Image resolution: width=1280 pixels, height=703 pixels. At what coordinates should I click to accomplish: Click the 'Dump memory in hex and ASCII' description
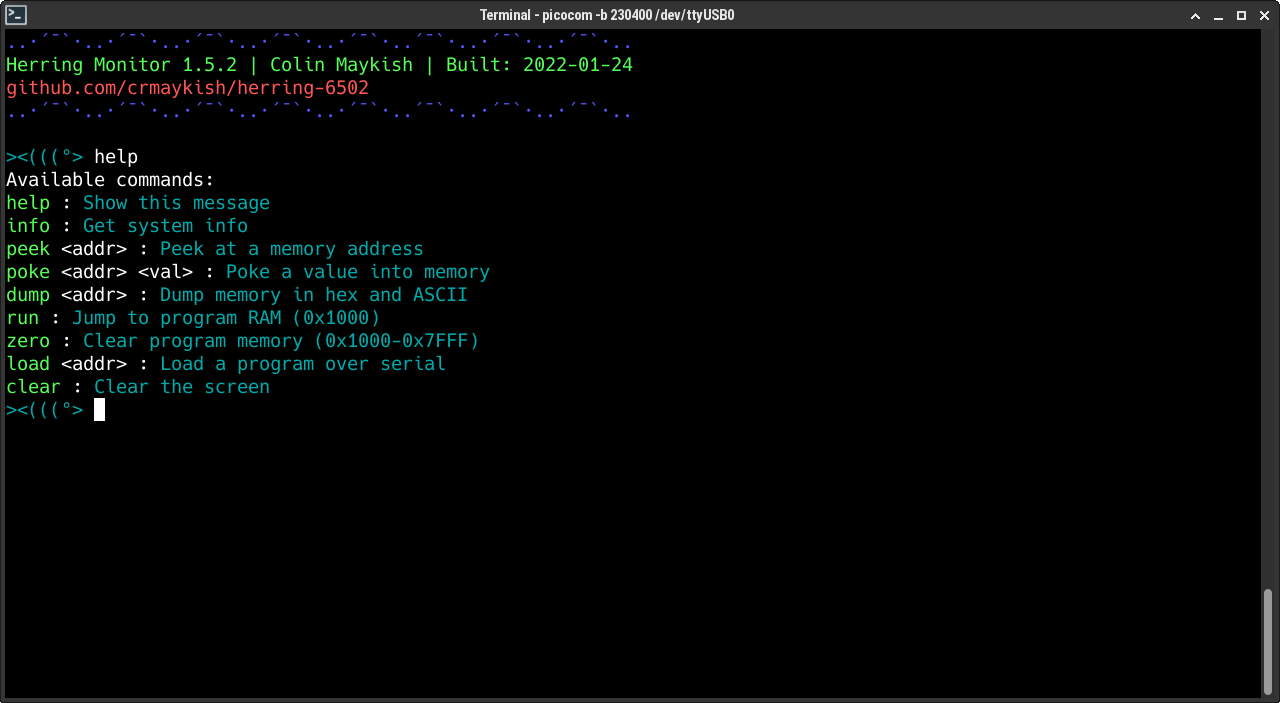click(x=314, y=295)
